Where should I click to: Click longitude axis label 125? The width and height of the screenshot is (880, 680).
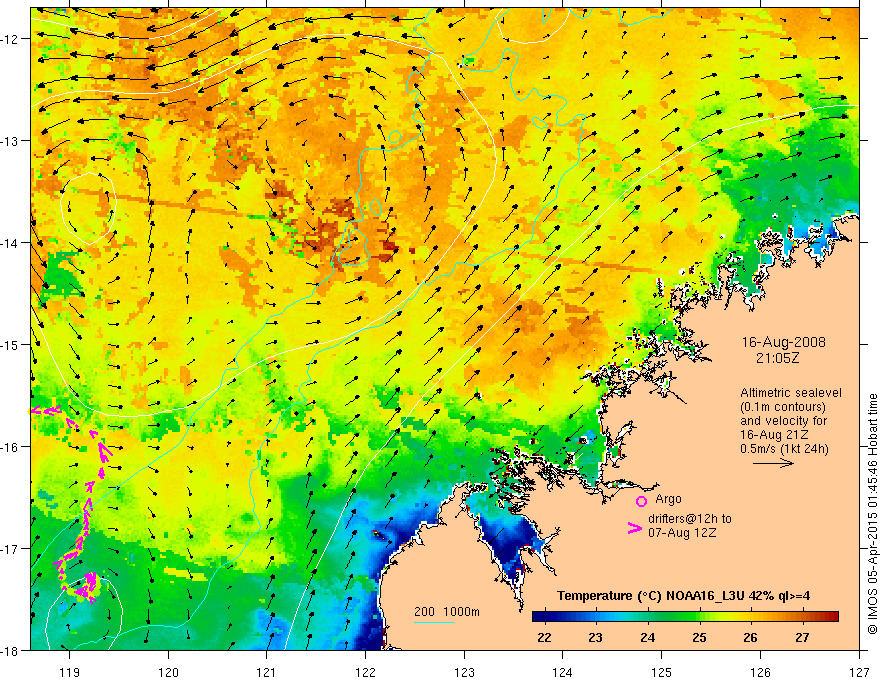click(x=662, y=672)
